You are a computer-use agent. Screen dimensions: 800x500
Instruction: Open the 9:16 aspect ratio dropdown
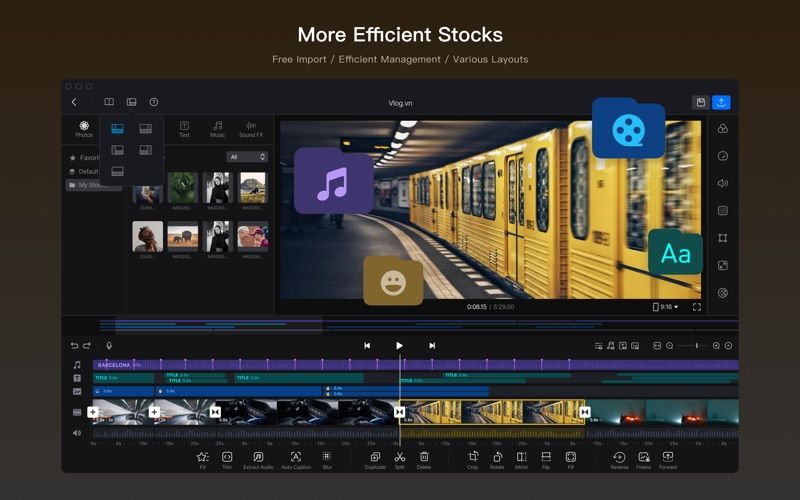point(665,307)
